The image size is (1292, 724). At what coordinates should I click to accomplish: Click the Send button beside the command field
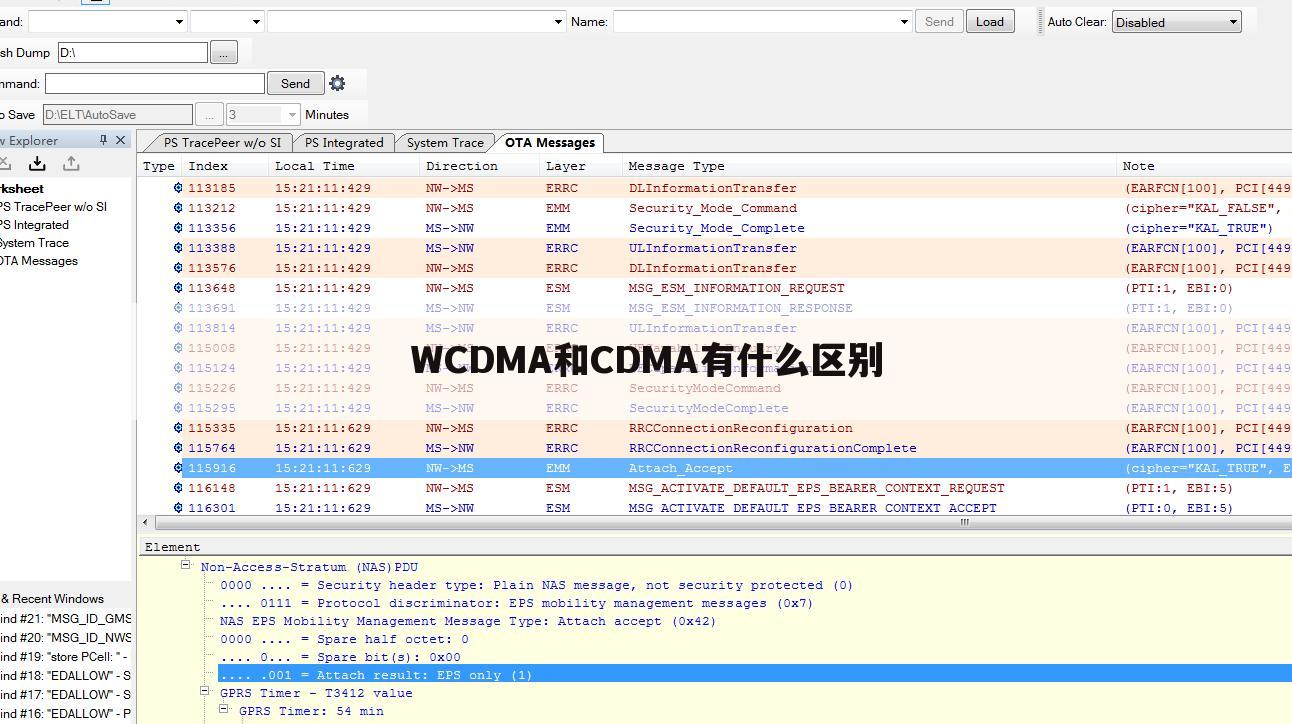tap(295, 83)
